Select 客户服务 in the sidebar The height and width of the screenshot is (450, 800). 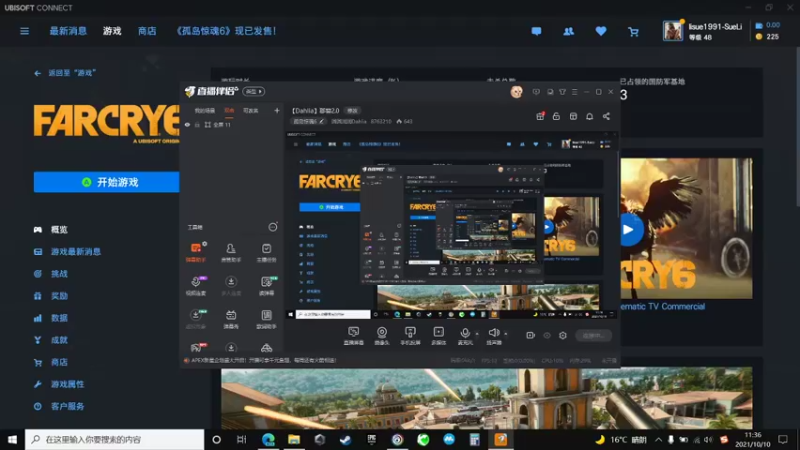click(x=59, y=407)
